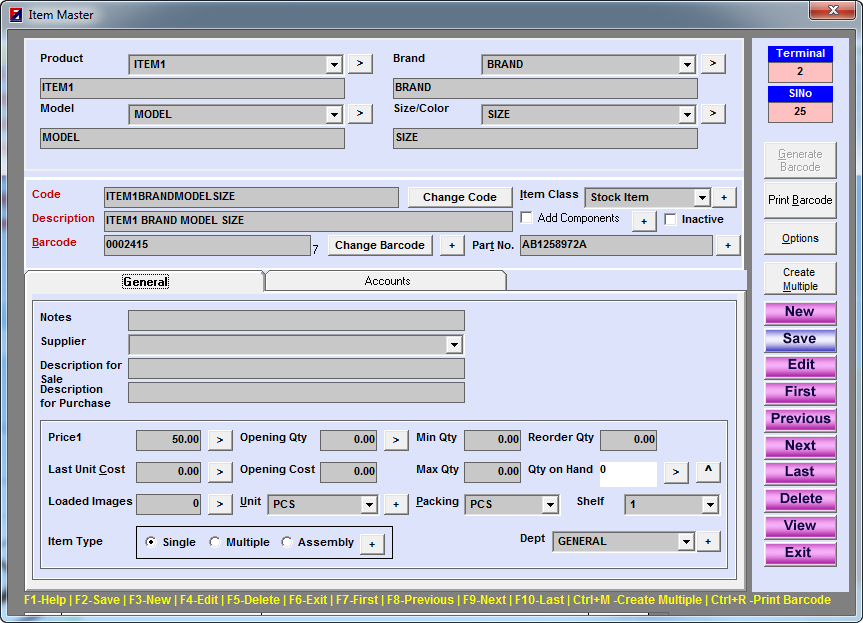863x623 pixels.
Task: Select the Assembly item type radio button
Action: (x=287, y=542)
